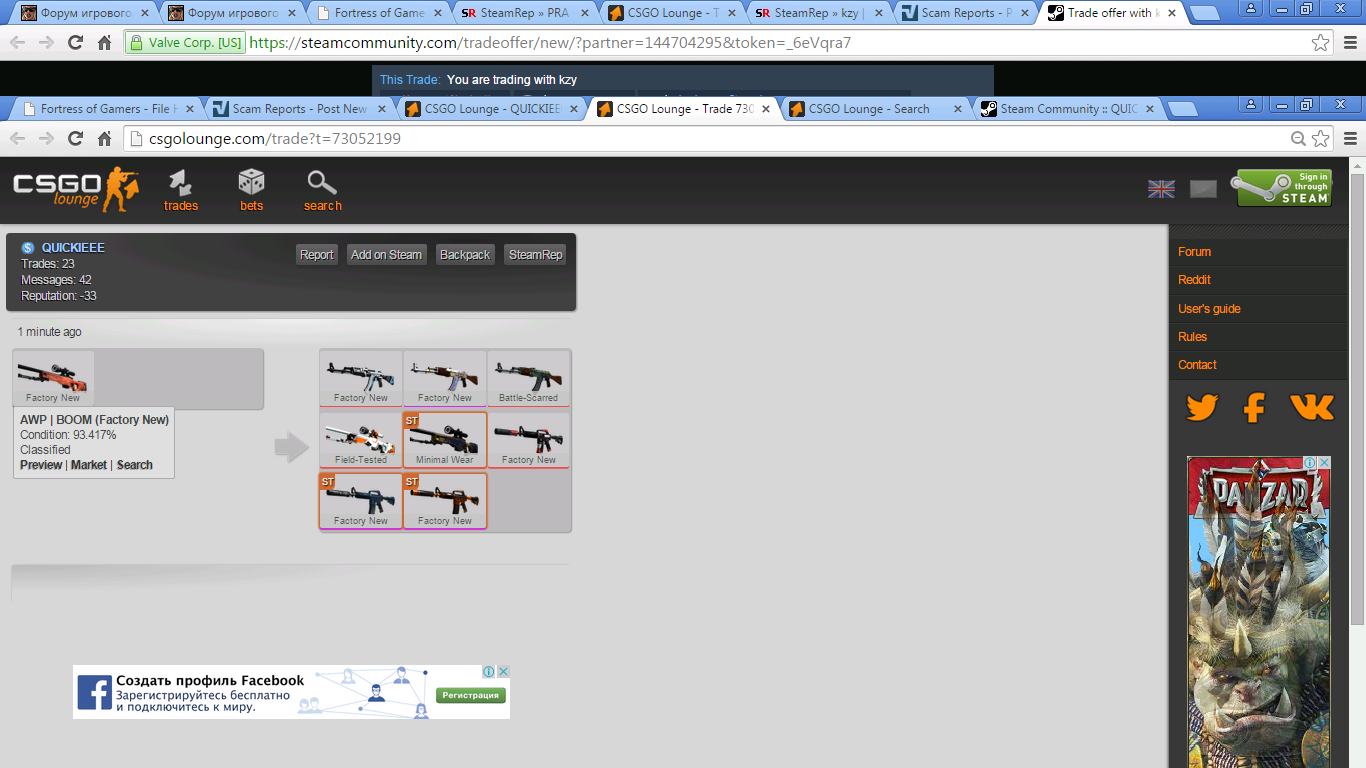Screen dimensions: 1366x768
Task: Open the VK icon in sidebar
Action: [1311, 407]
